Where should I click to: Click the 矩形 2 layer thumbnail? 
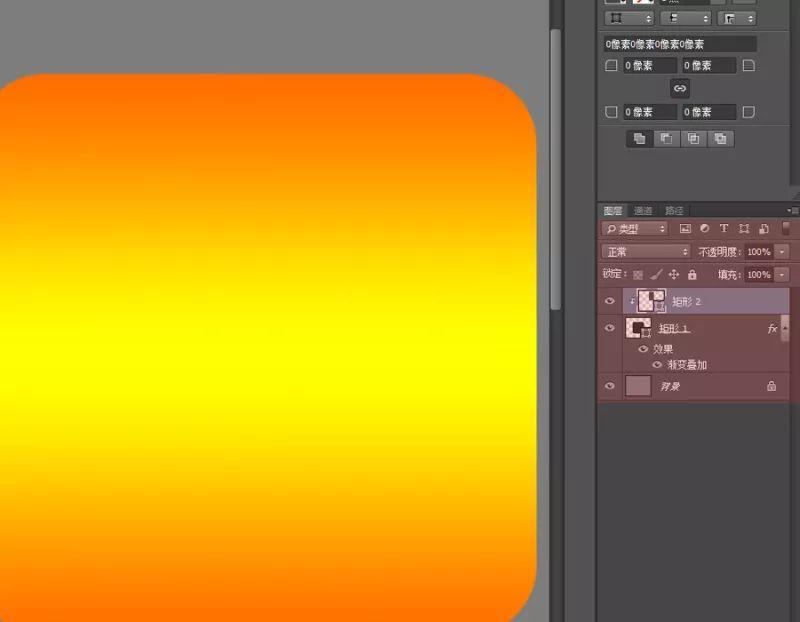pyautogui.click(x=652, y=301)
